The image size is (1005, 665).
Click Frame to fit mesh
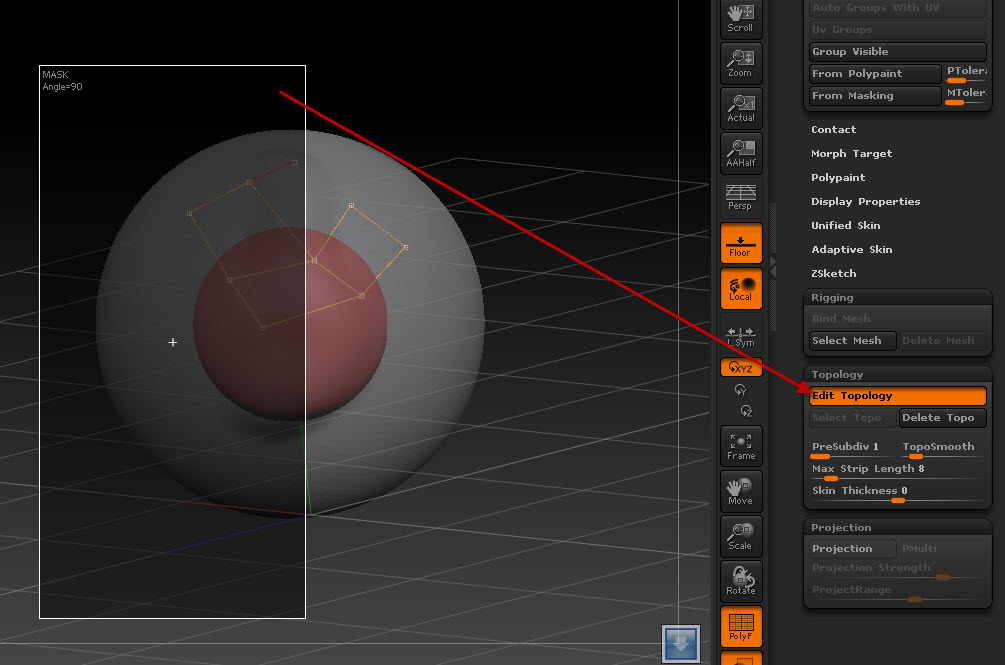741,446
